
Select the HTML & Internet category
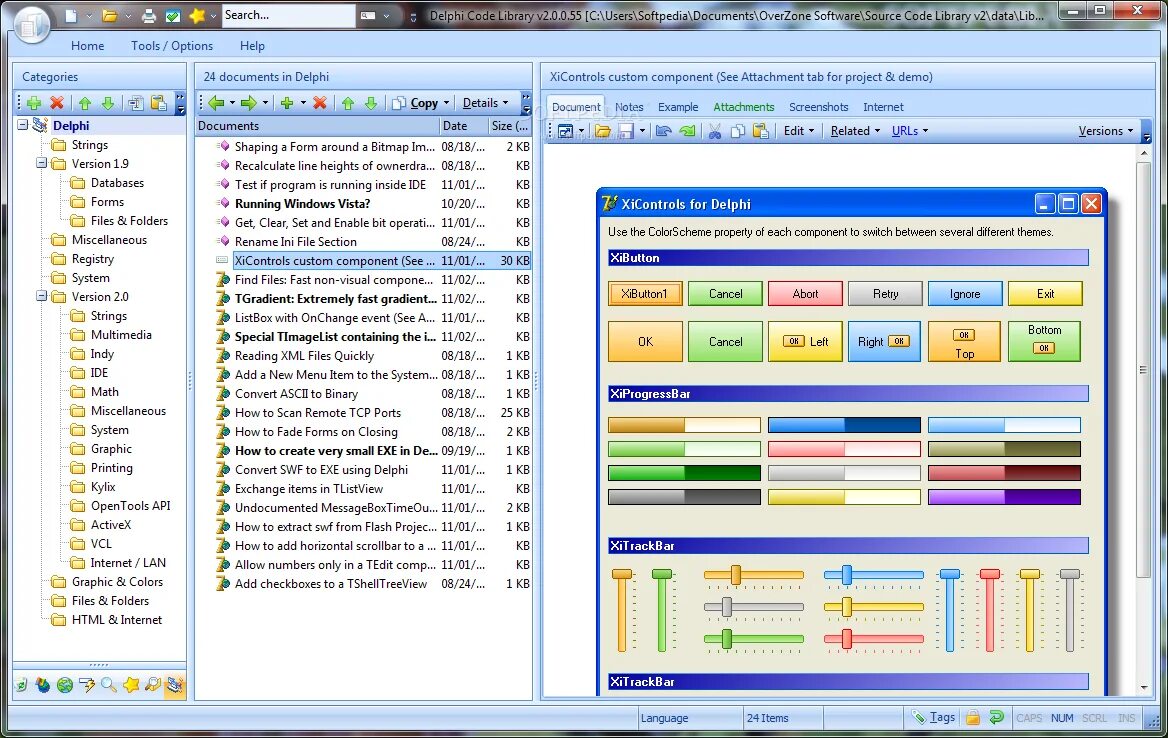117,620
